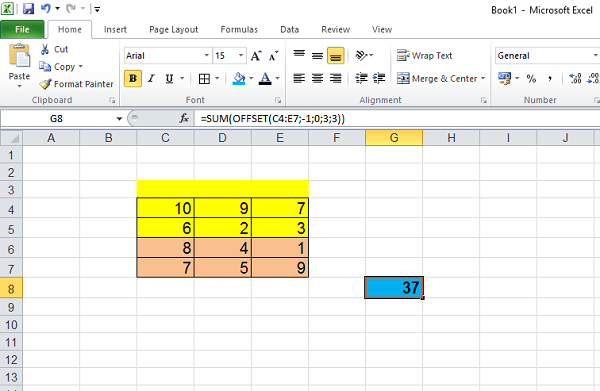Click the Save icon in Quick Access toolbar
600x391 pixels.
click(x=29, y=8)
